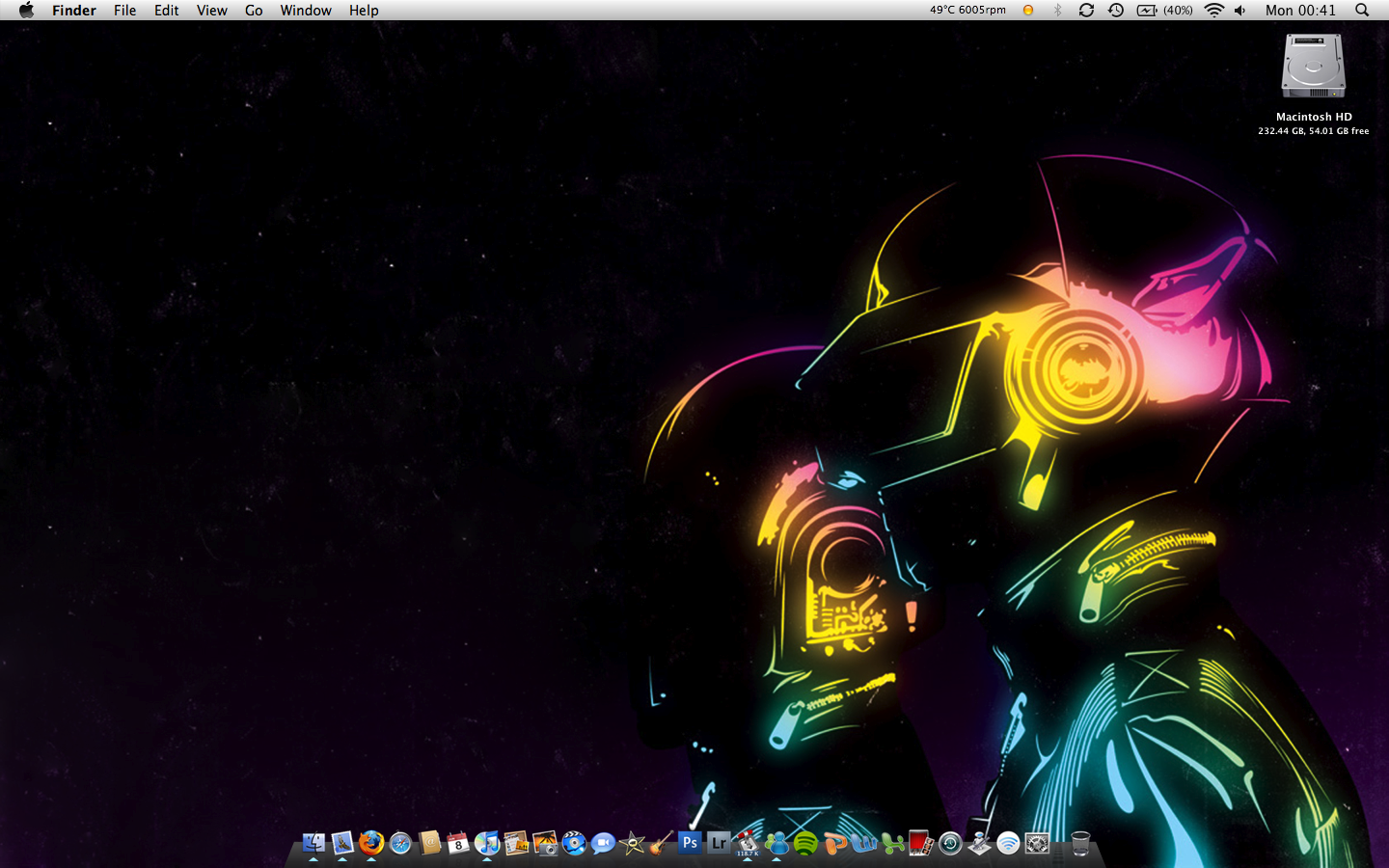Open Firefox from the dock
Viewport: 1389px width, 868px height.
point(371,843)
